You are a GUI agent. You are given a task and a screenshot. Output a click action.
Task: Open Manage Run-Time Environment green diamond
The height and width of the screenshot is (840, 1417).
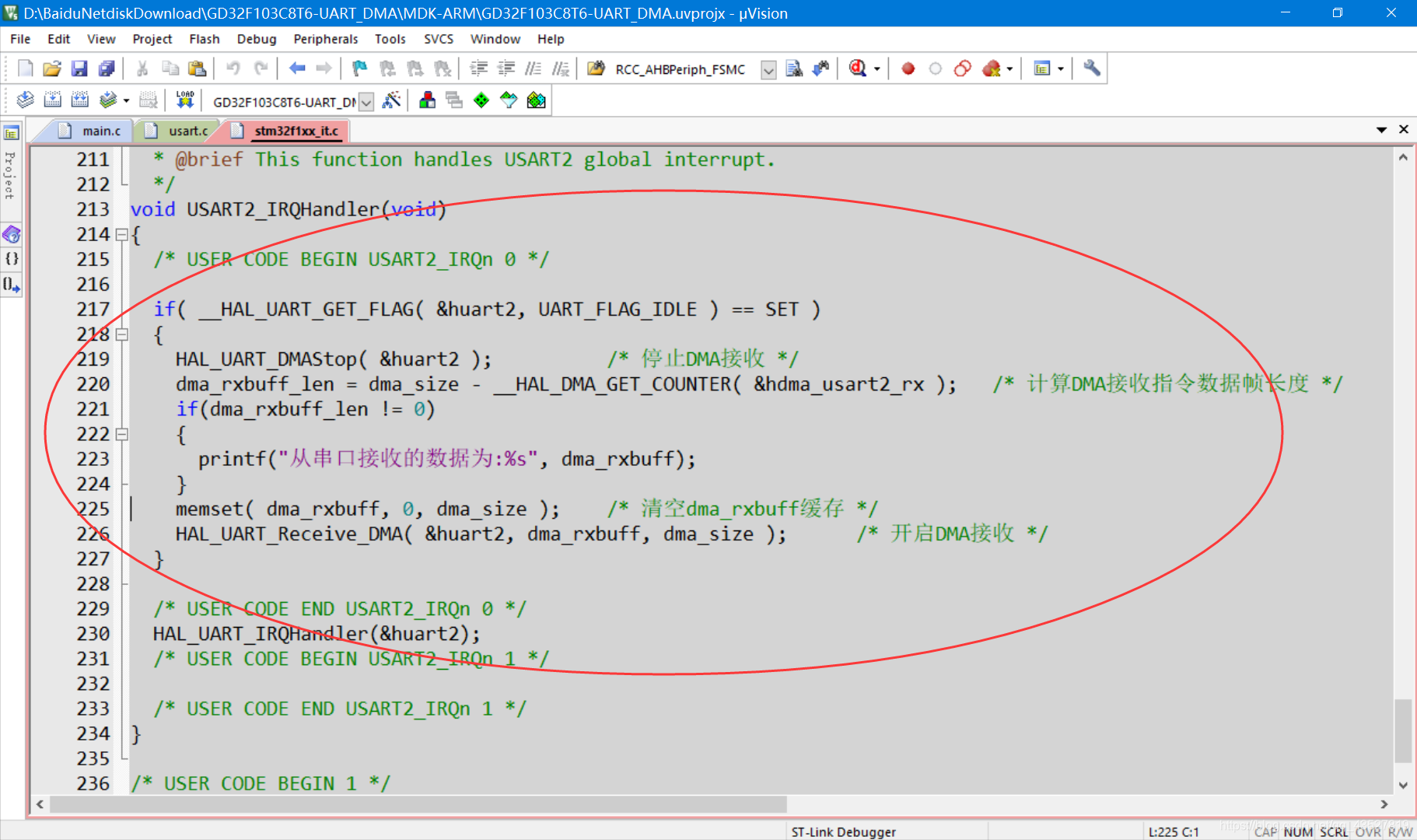click(481, 100)
